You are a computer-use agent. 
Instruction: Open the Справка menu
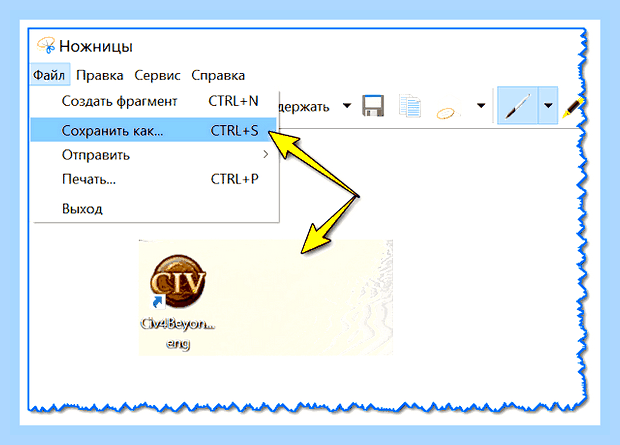[x=218, y=75]
